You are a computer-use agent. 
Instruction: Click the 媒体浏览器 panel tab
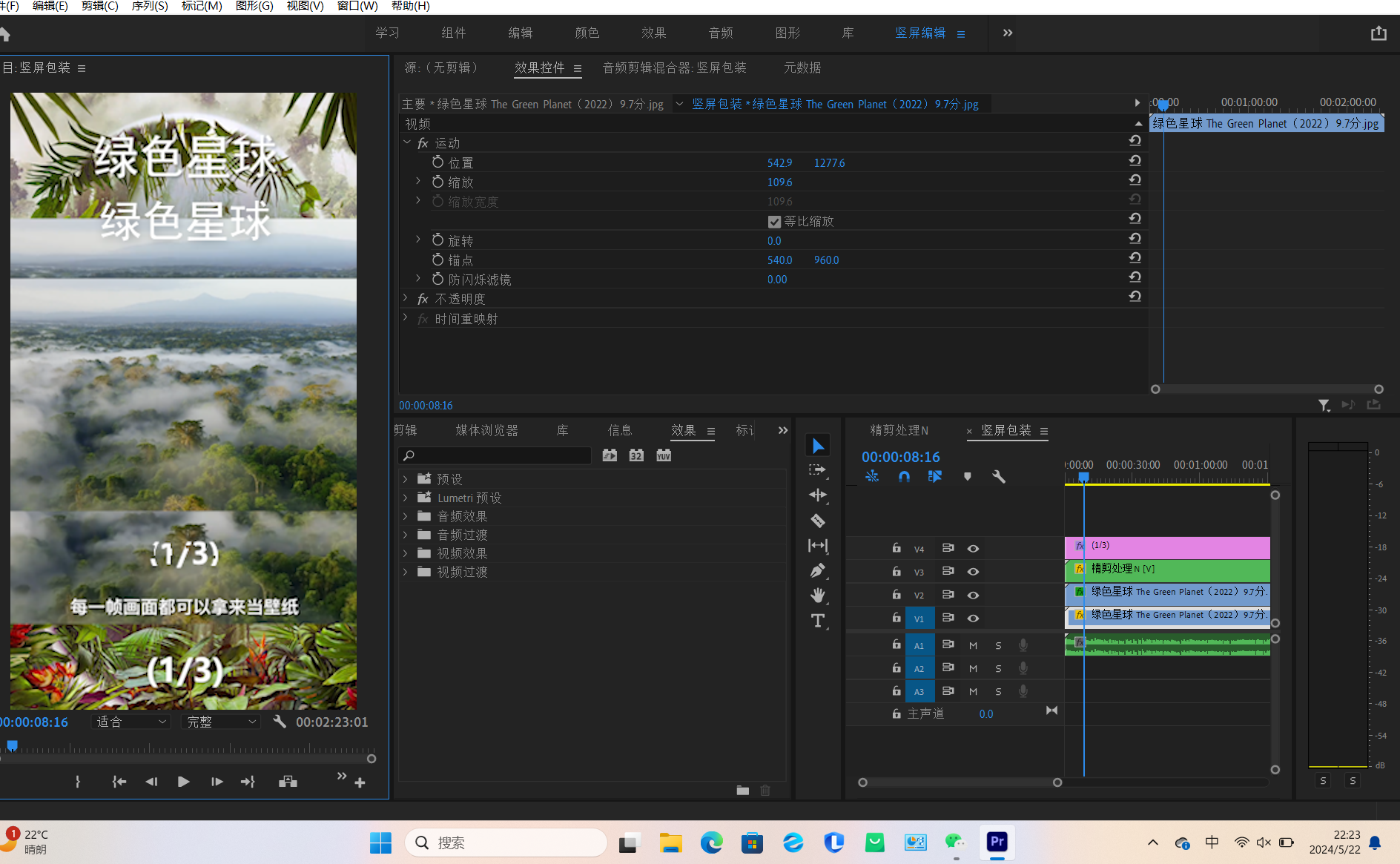[486, 430]
